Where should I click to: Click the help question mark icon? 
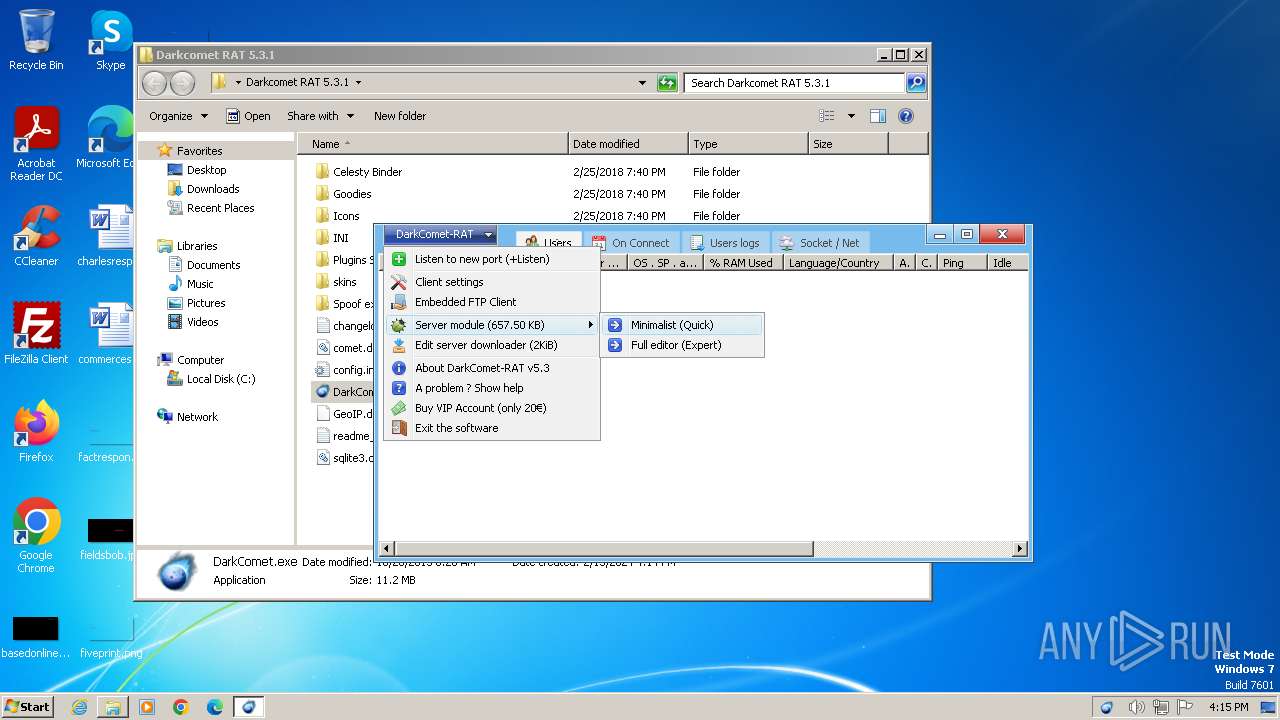[x=398, y=388]
